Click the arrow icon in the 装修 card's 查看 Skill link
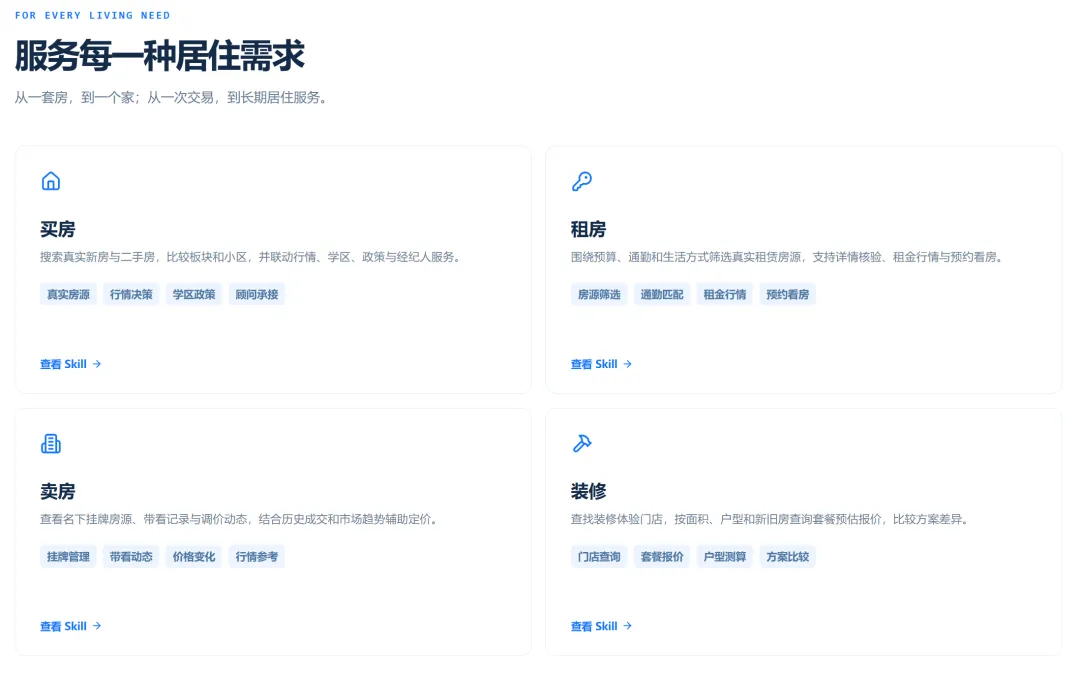This screenshot has width=1080, height=674. (627, 626)
